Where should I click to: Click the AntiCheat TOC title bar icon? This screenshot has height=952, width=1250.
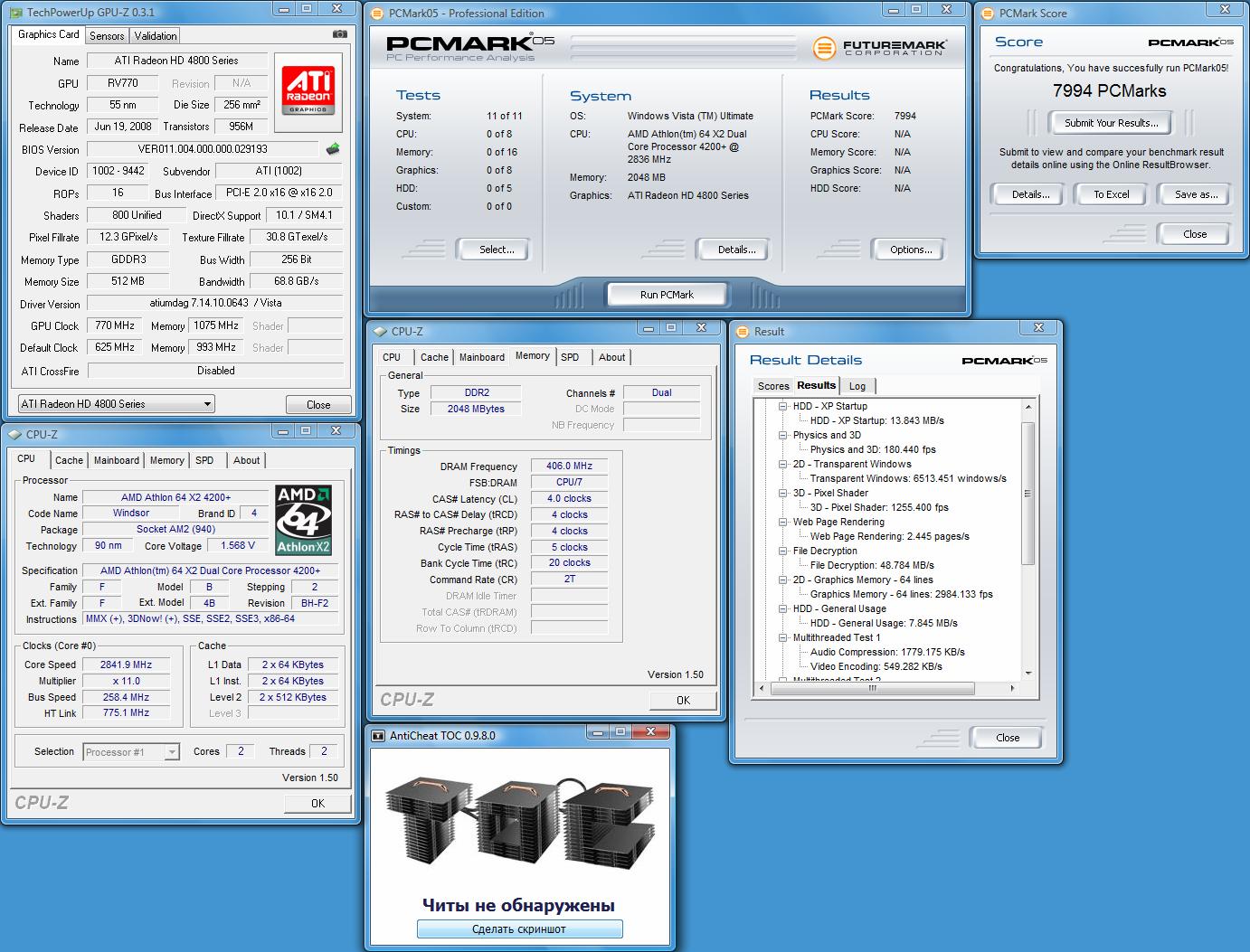(x=379, y=735)
